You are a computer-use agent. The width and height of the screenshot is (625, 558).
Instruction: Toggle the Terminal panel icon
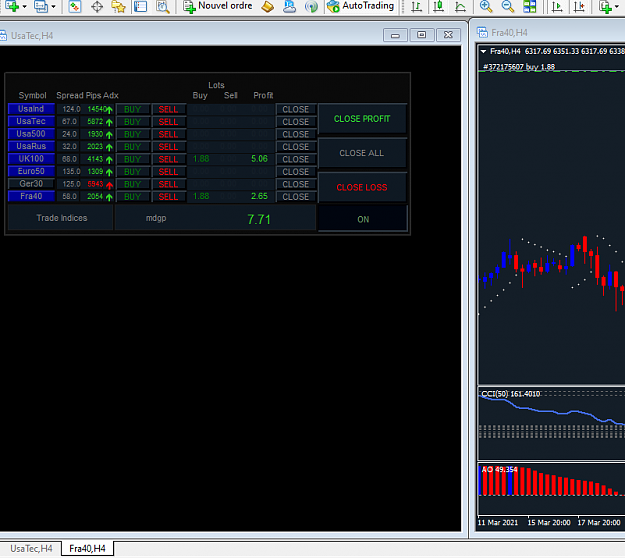(x=140, y=6)
